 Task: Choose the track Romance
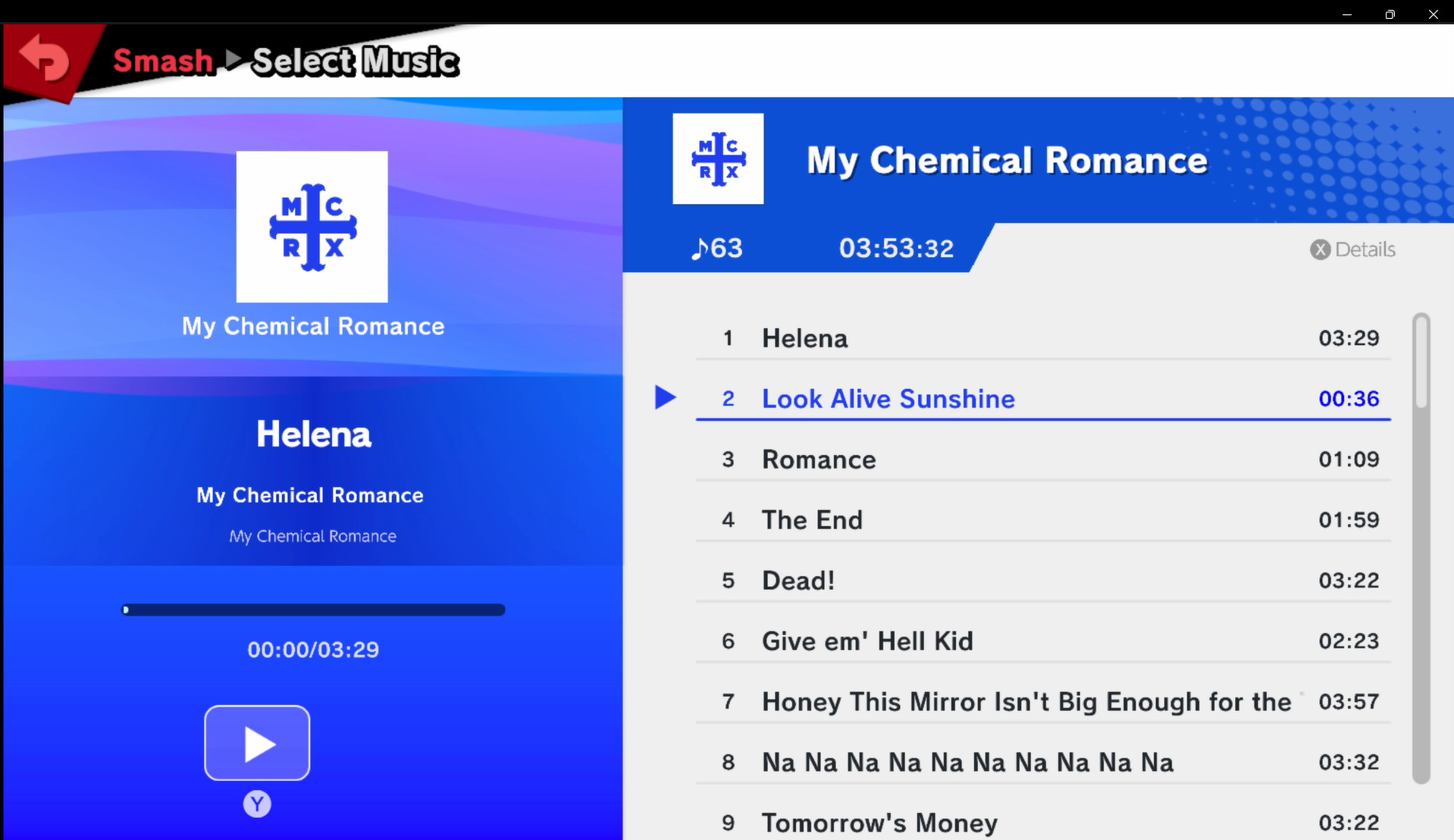(819, 459)
